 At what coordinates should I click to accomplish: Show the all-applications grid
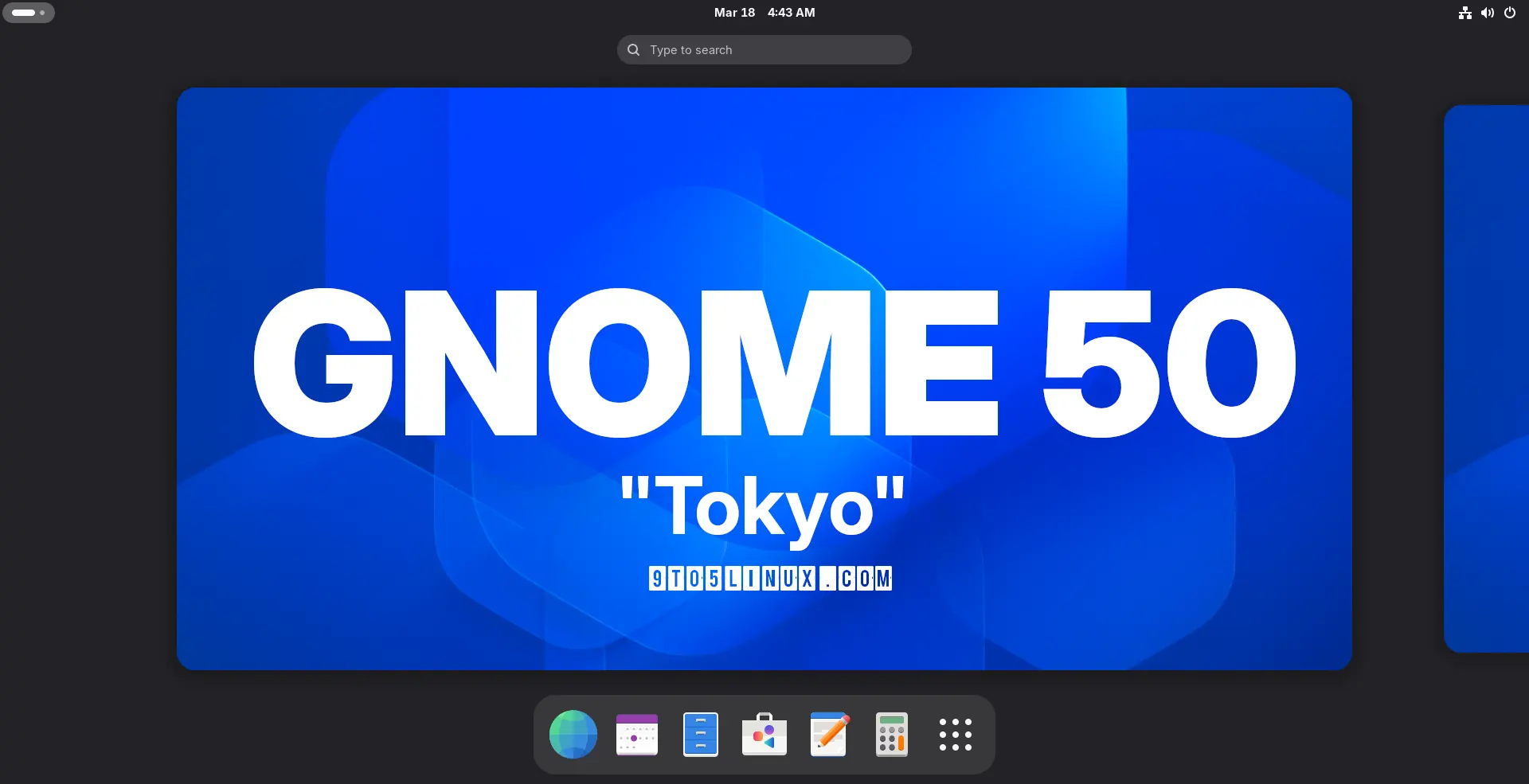pyautogui.click(x=956, y=734)
